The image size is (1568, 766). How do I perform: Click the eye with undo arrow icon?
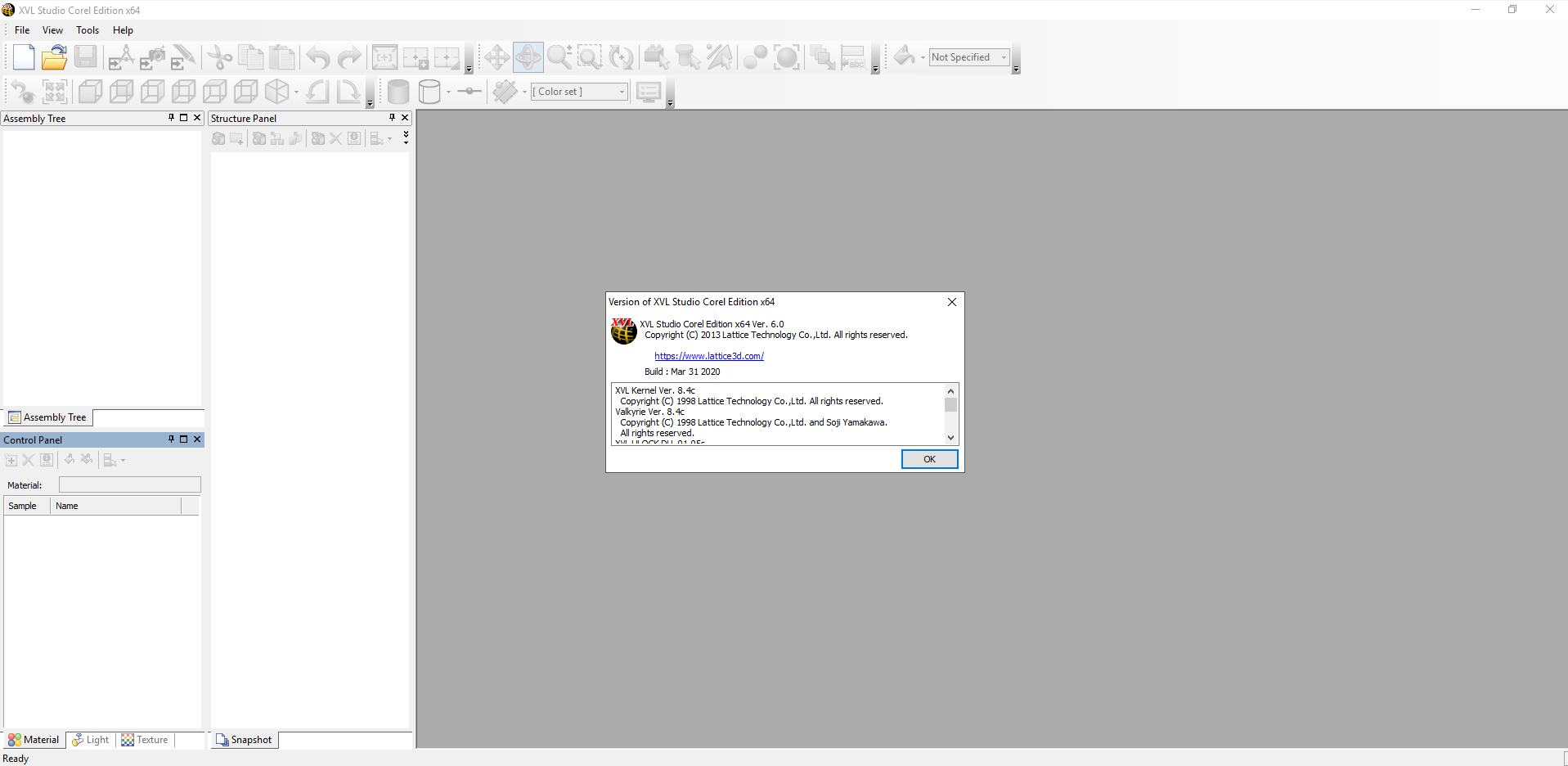(24, 92)
